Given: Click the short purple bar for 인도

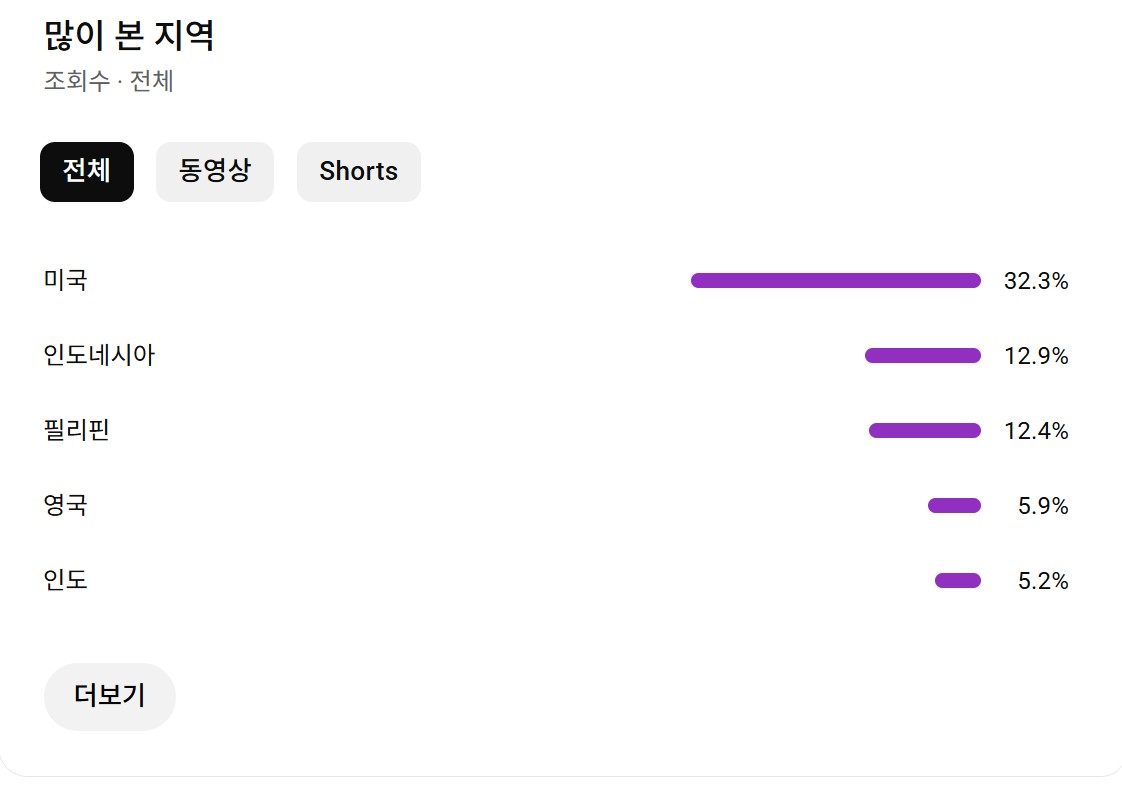Looking at the screenshot, I should pyautogui.click(x=957, y=581).
